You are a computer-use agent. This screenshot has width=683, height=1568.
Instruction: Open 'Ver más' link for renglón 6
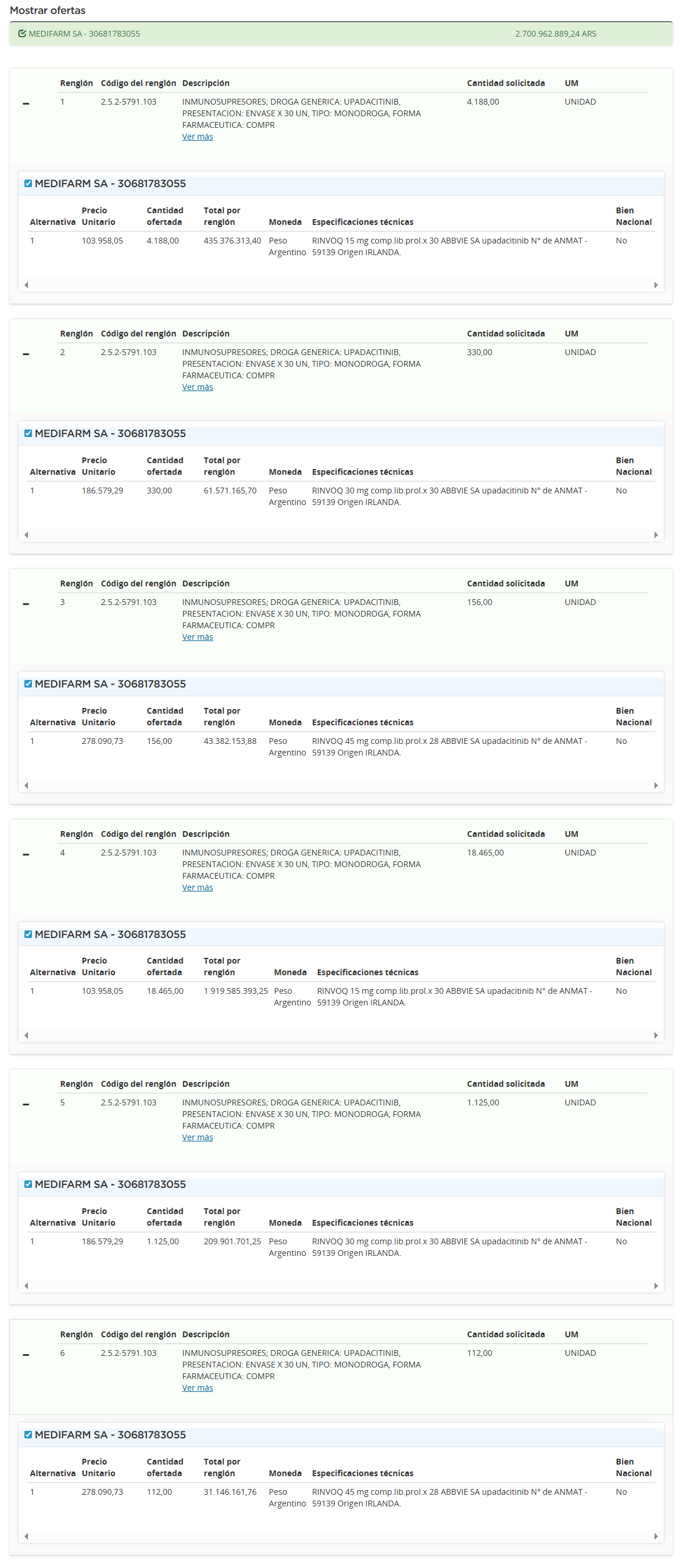[197, 1387]
